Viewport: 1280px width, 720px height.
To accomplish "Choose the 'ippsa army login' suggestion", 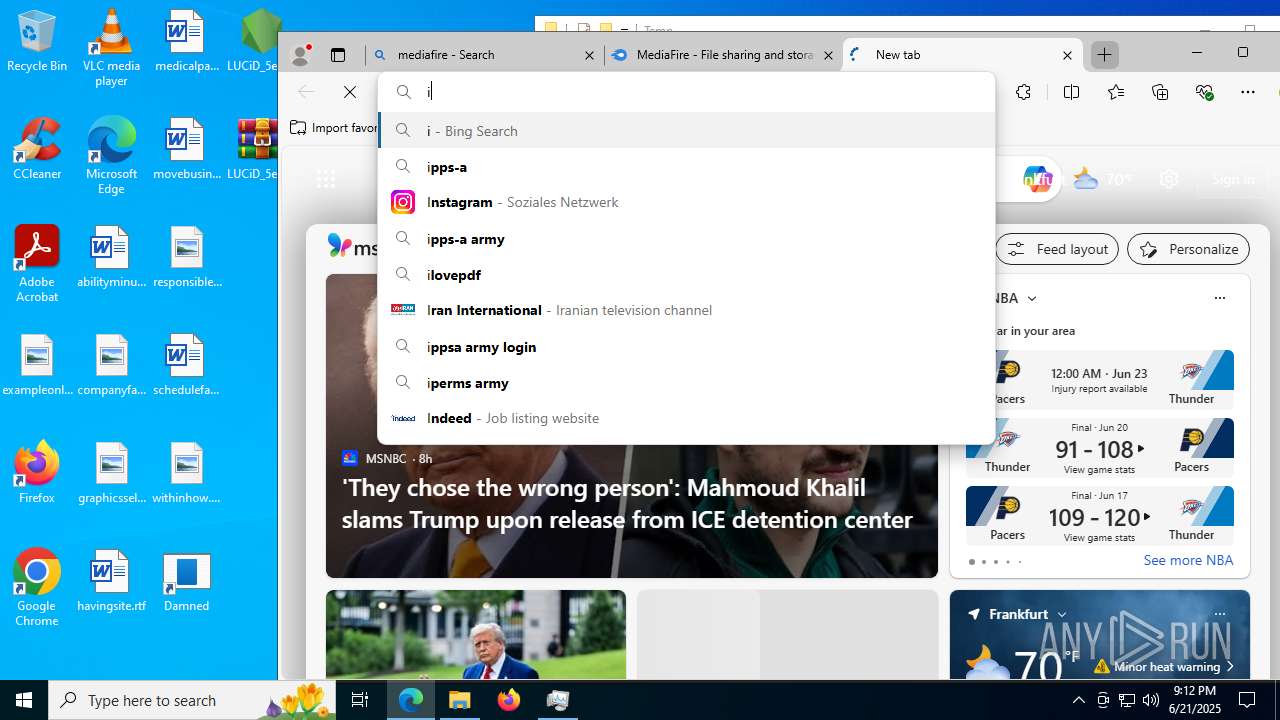I will pos(686,346).
